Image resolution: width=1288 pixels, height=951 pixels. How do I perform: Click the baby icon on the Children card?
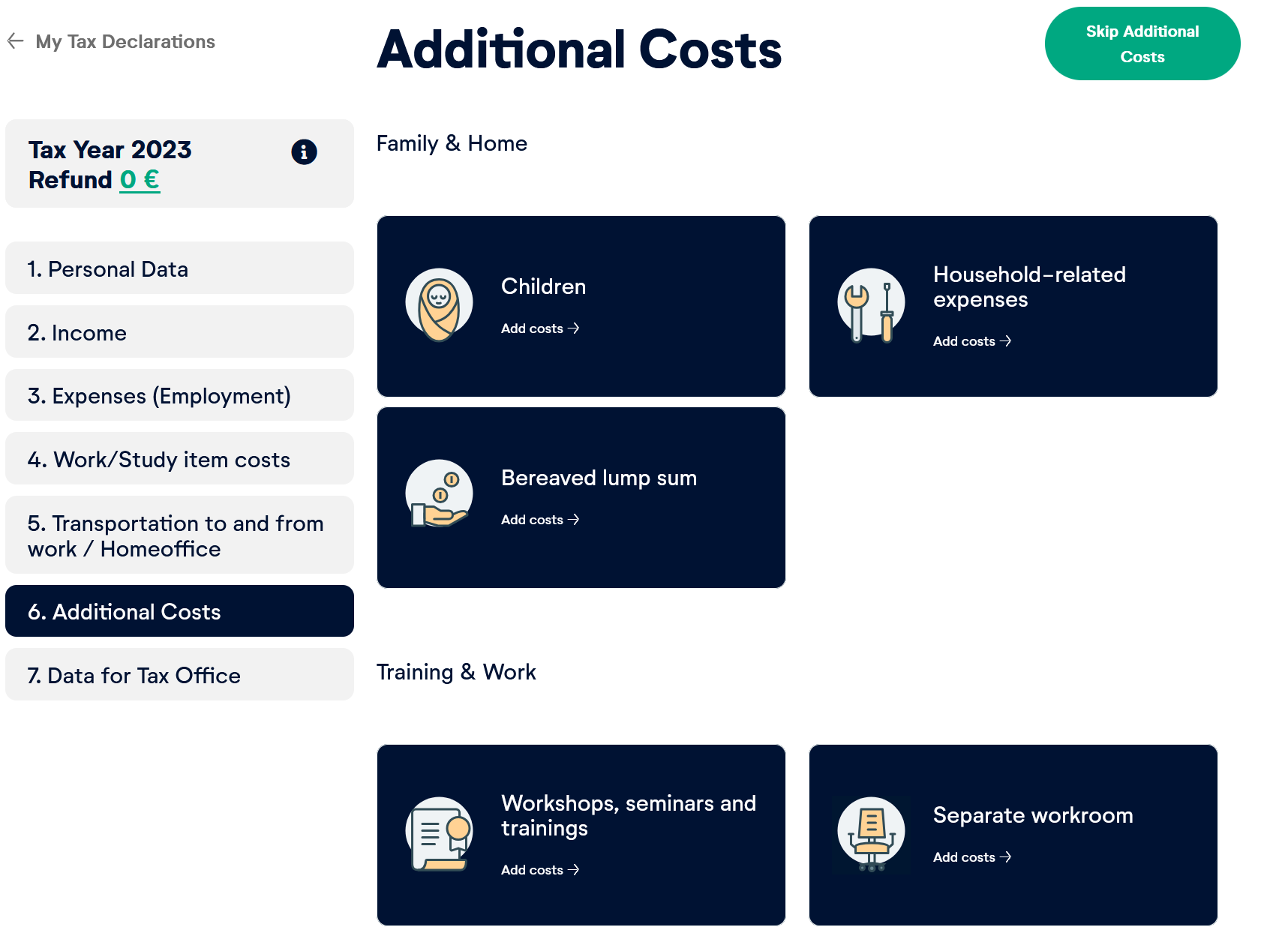tap(439, 304)
